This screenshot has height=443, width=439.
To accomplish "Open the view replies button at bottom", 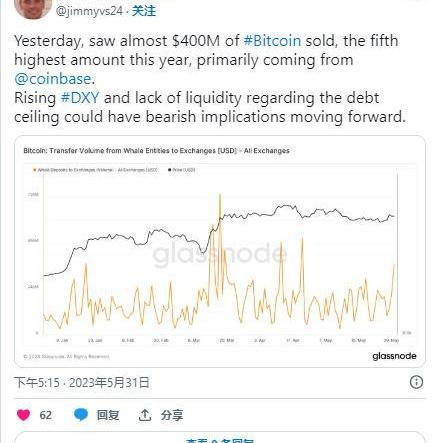I will click(x=220, y=439).
